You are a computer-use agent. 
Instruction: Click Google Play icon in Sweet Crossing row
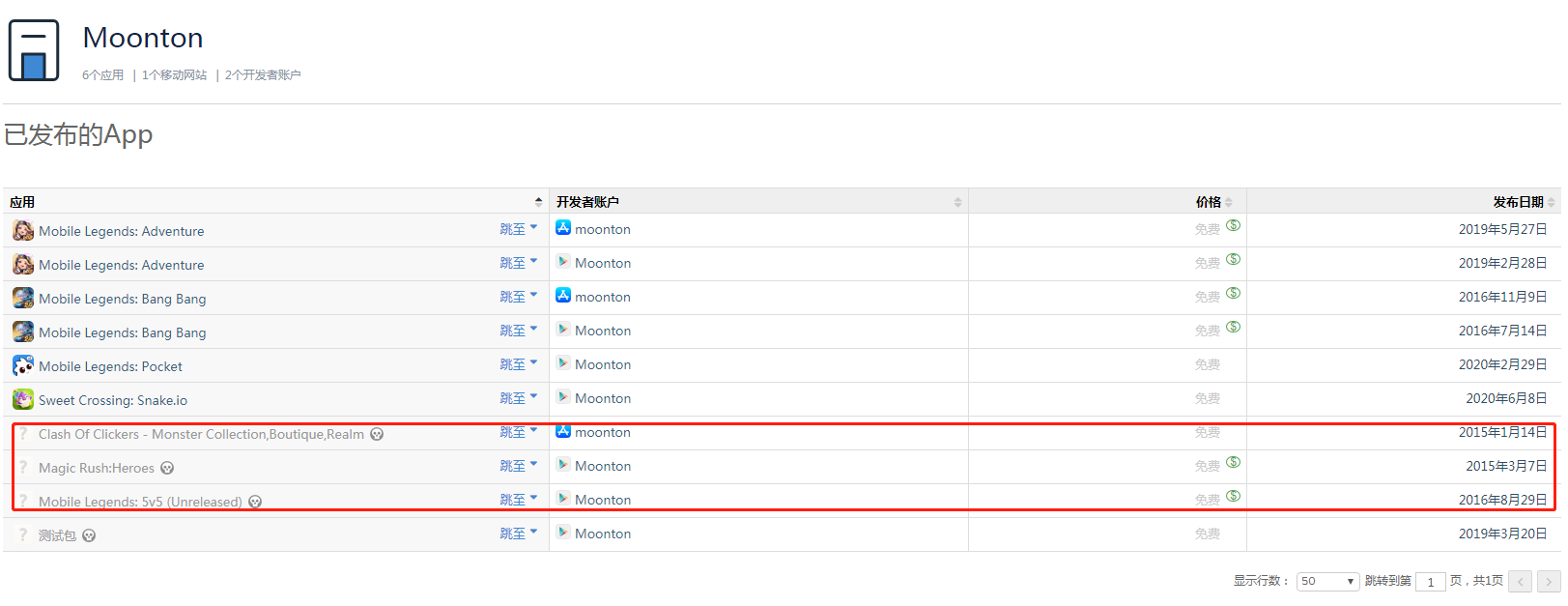[563, 397]
